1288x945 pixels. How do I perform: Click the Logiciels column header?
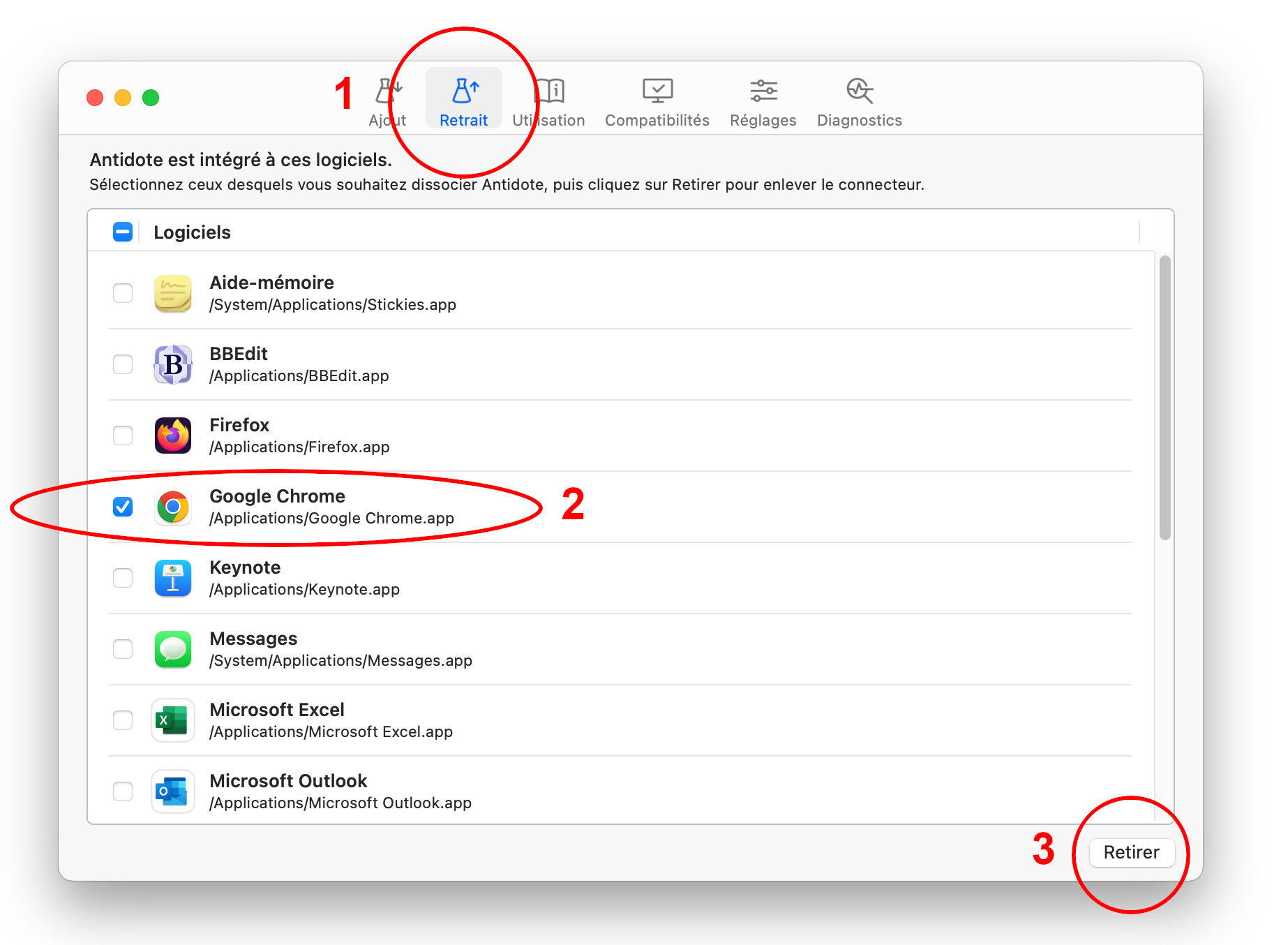click(193, 232)
